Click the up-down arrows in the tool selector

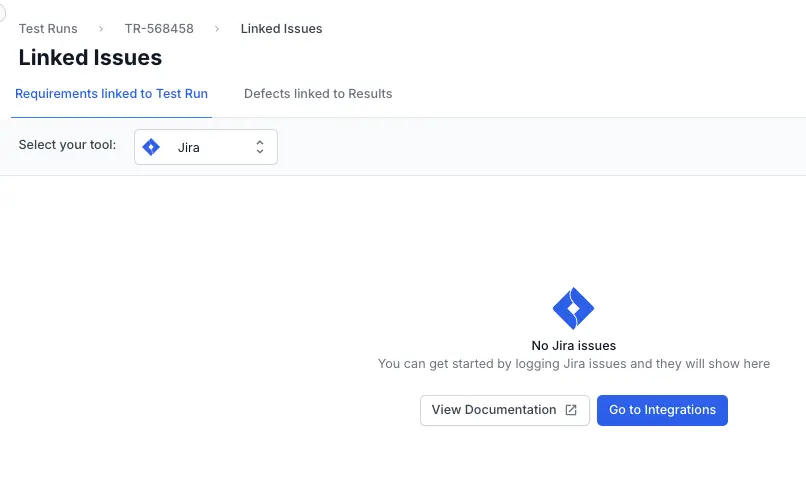[x=260, y=147]
